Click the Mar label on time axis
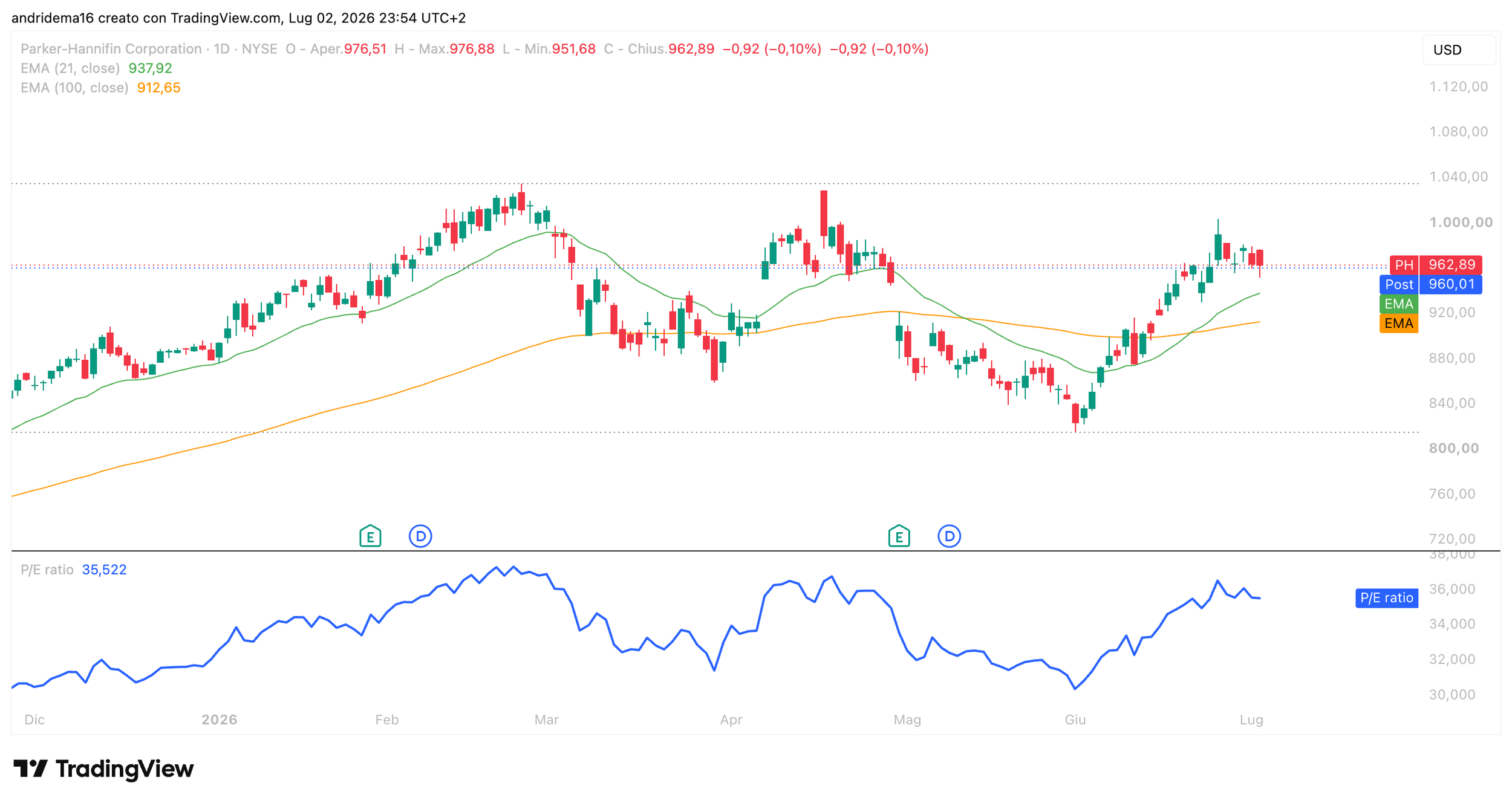The image size is (1512, 803). (547, 720)
